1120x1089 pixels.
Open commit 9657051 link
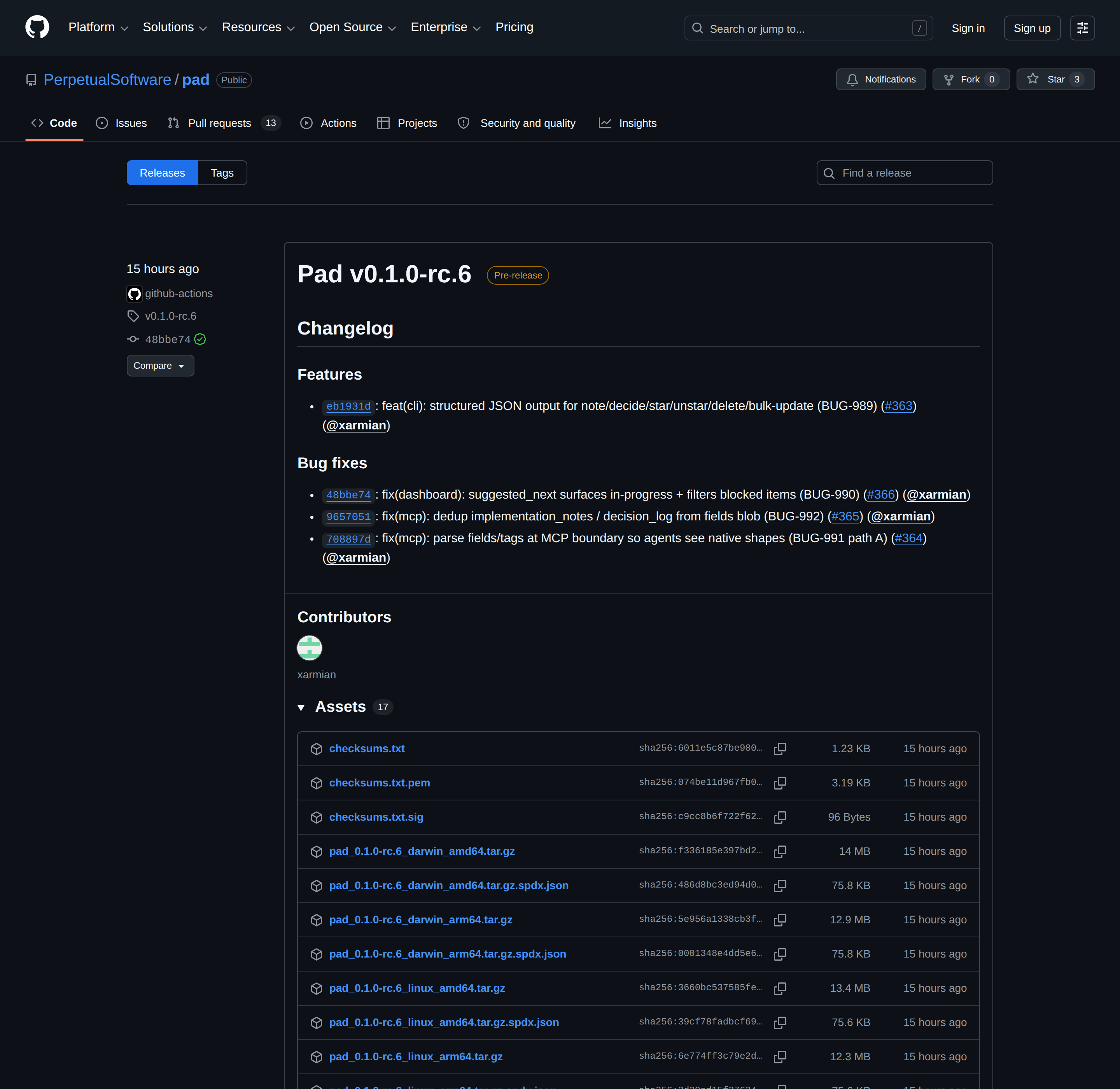click(x=348, y=516)
